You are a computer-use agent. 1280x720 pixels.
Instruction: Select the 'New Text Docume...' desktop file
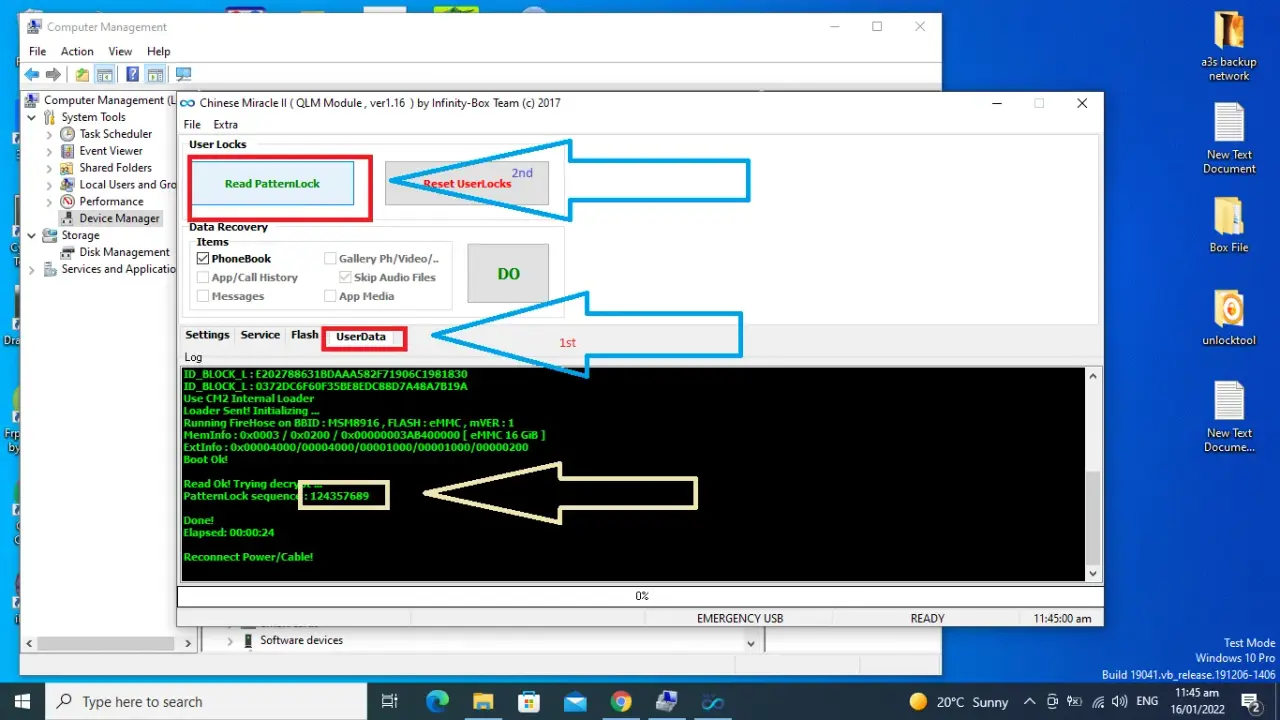(x=1229, y=417)
